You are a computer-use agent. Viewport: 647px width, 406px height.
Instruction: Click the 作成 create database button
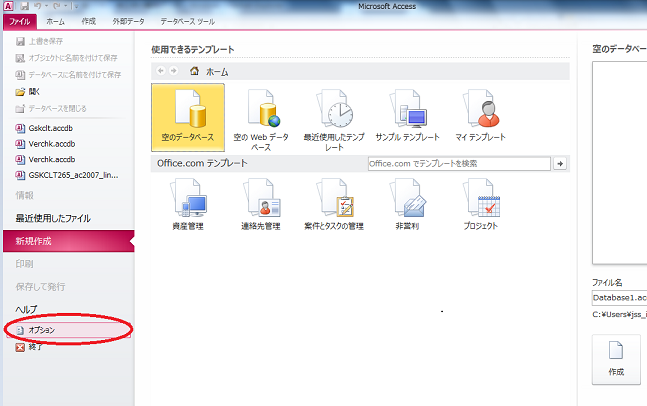click(616, 359)
